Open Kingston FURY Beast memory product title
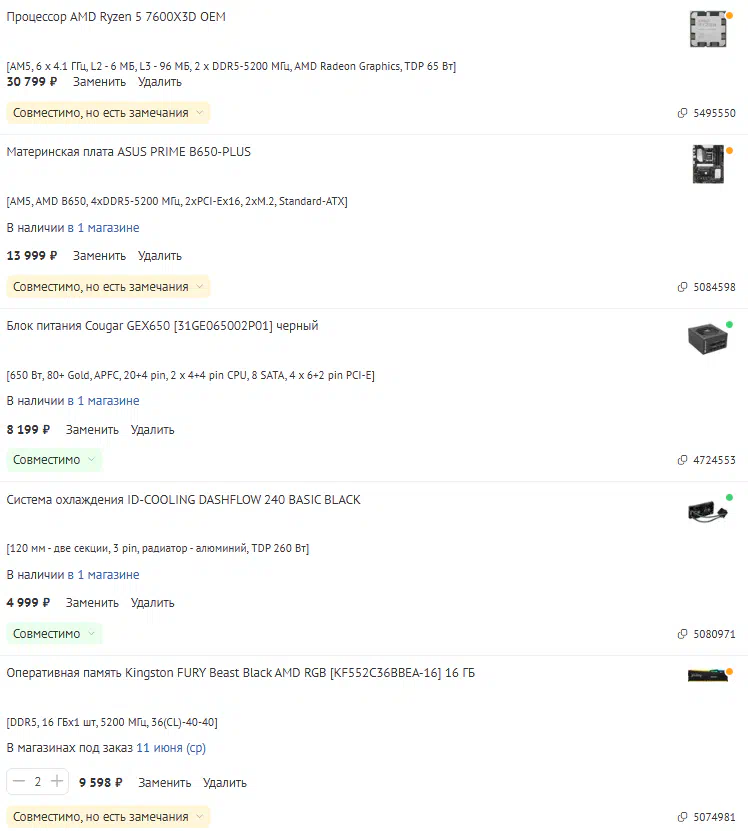Image resolution: width=748 pixels, height=831 pixels. point(241,673)
